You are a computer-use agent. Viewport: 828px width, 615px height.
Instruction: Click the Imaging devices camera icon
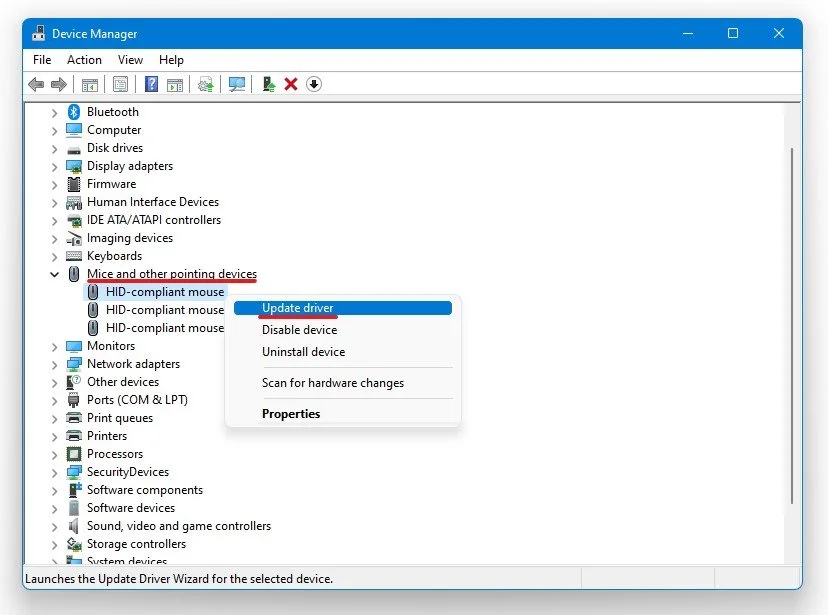(x=73, y=239)
